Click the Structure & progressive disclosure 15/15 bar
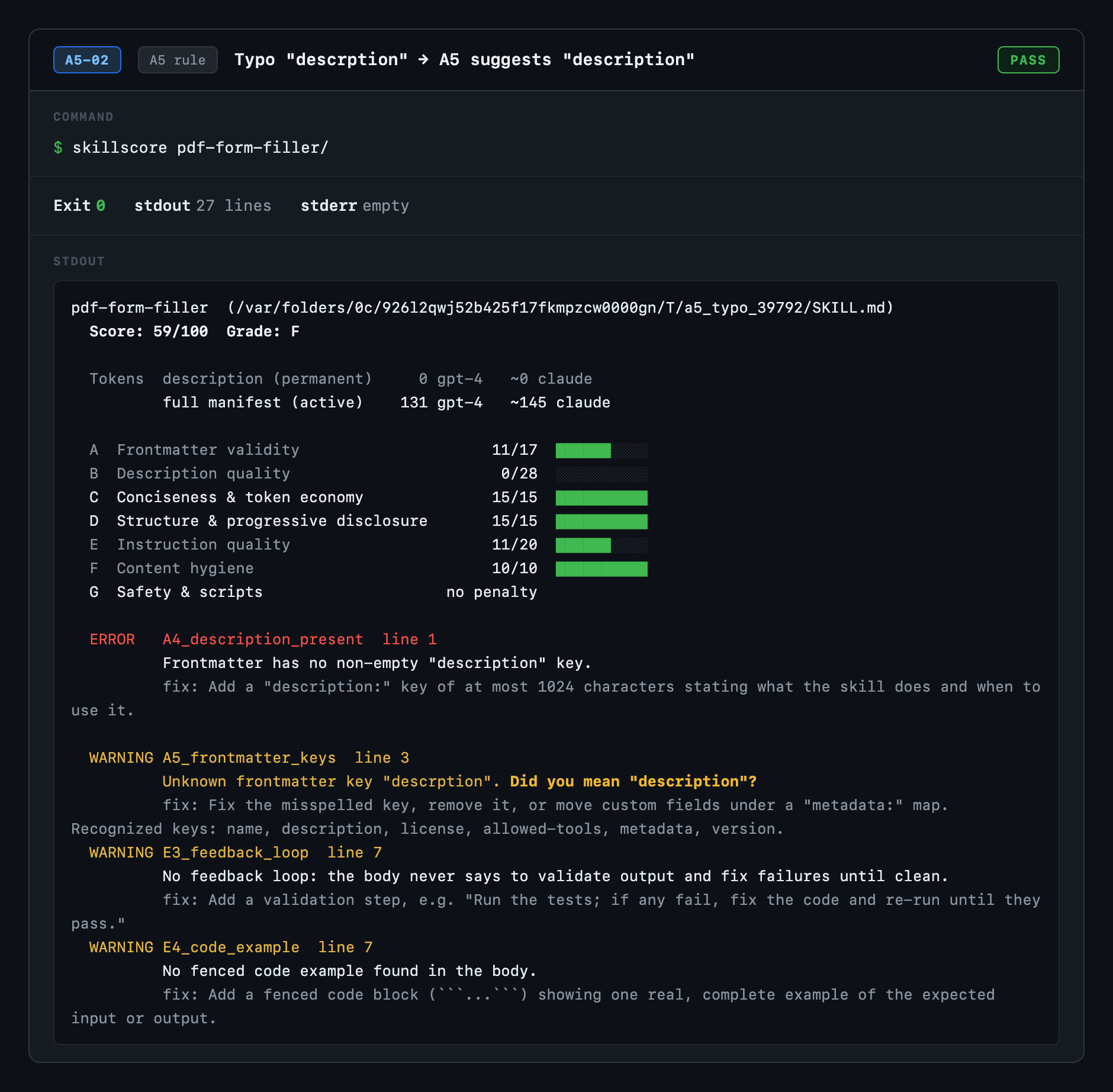This screenshot has width=1113, height=1092. 601,522
